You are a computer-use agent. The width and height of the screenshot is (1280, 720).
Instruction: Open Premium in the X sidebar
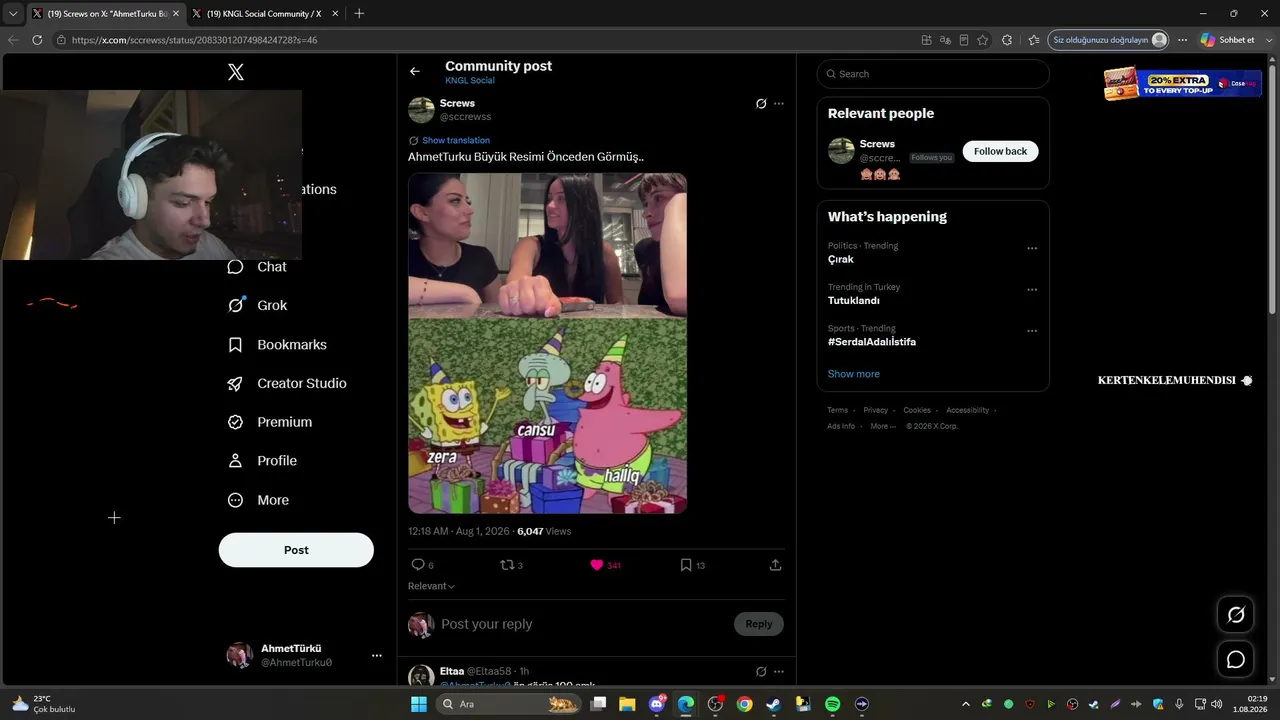(271, 422)
